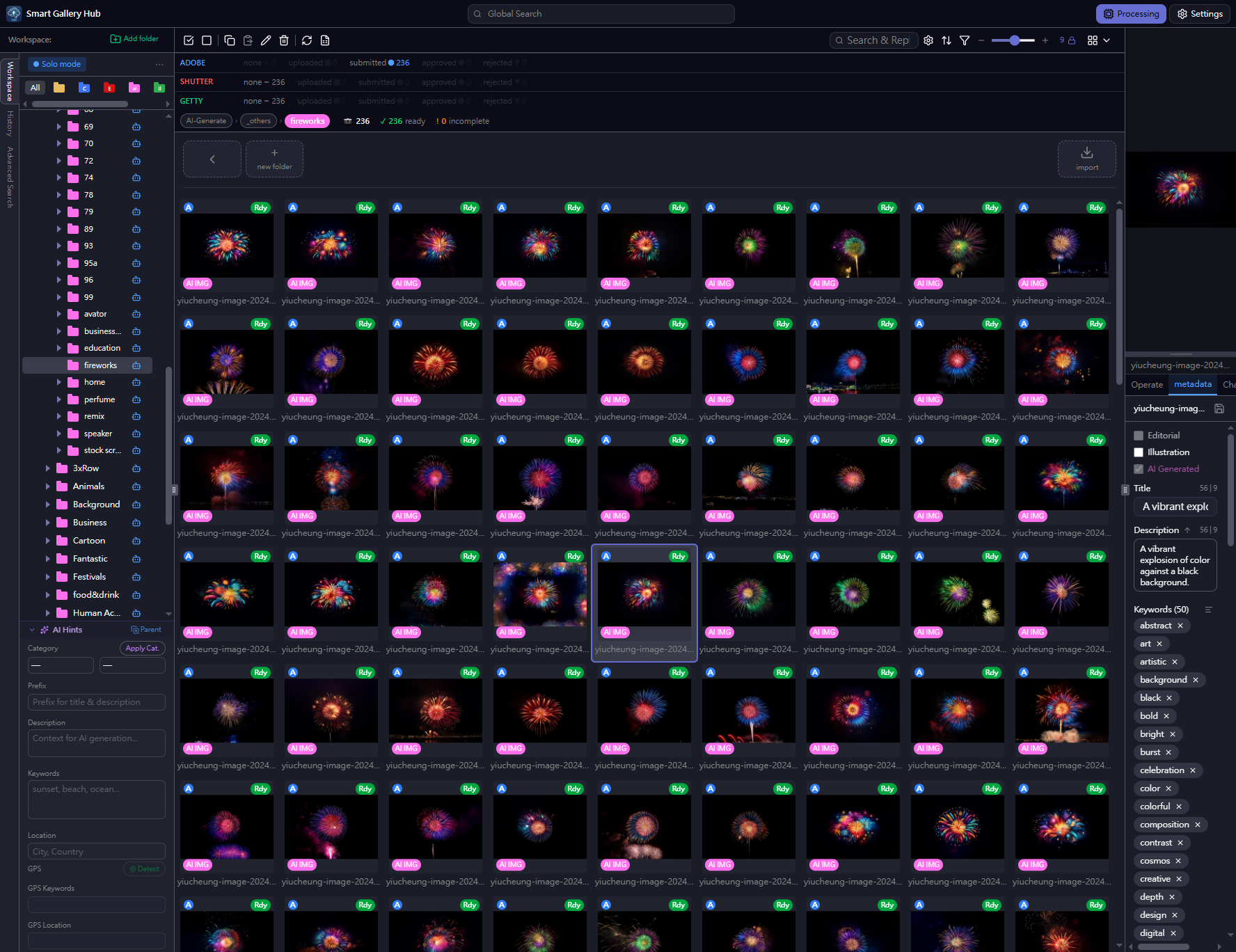Adjust the thumbnail size slider
The image size is (1236, 952).
pyautogui.click(x=1014, y=40)
